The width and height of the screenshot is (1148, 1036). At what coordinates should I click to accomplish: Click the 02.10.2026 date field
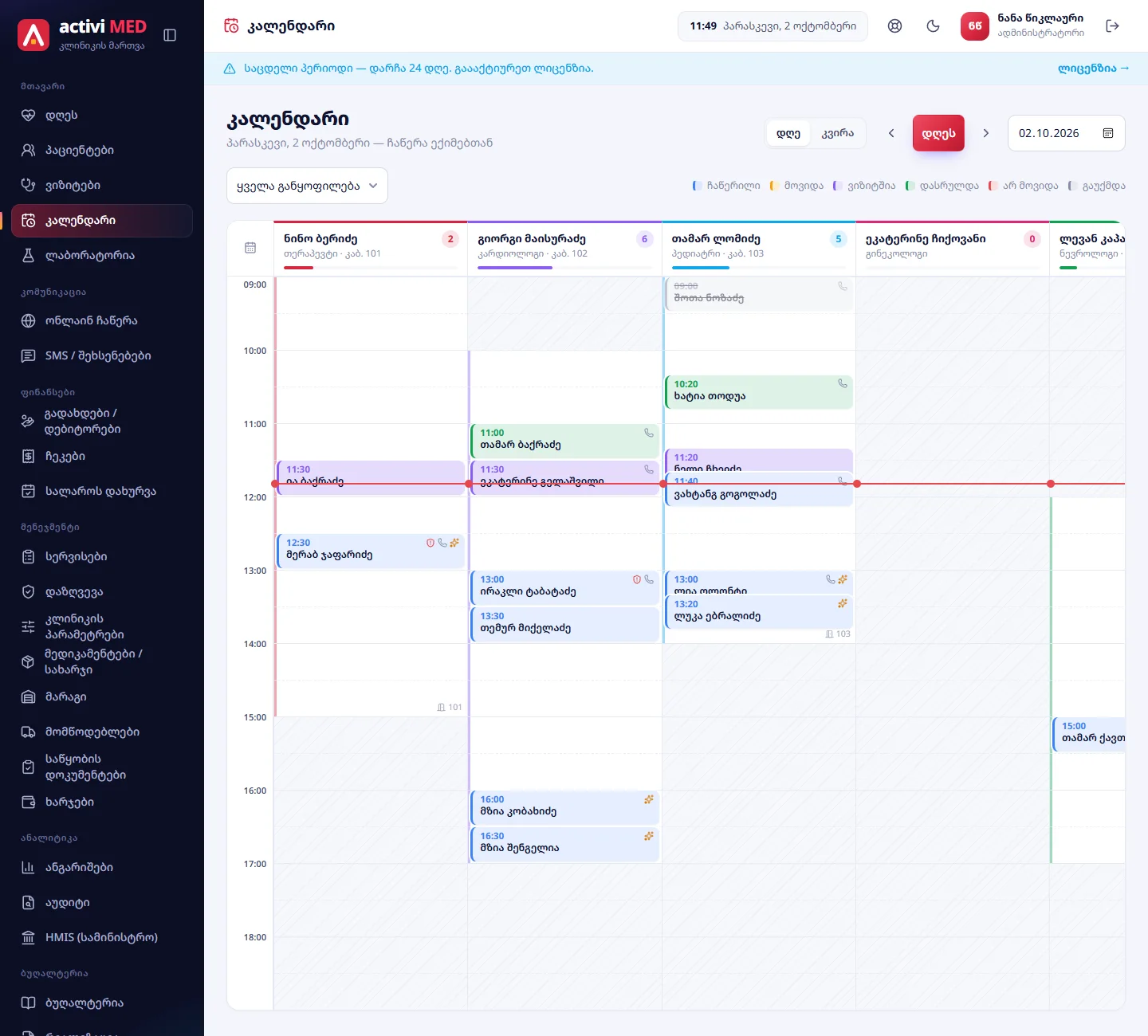coord(1066,133)
